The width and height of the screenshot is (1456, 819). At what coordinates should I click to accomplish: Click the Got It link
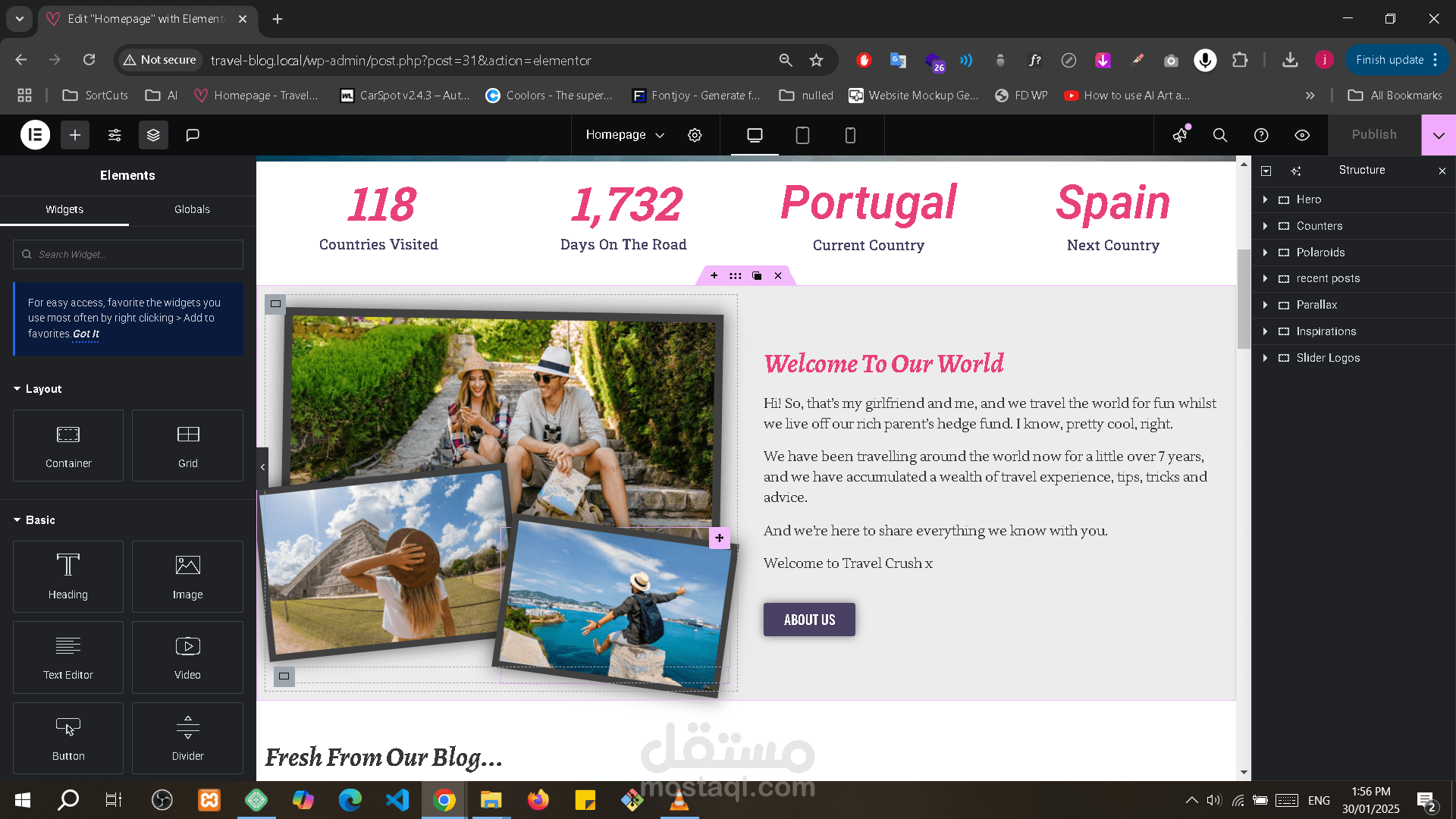[x=86, y=334]
